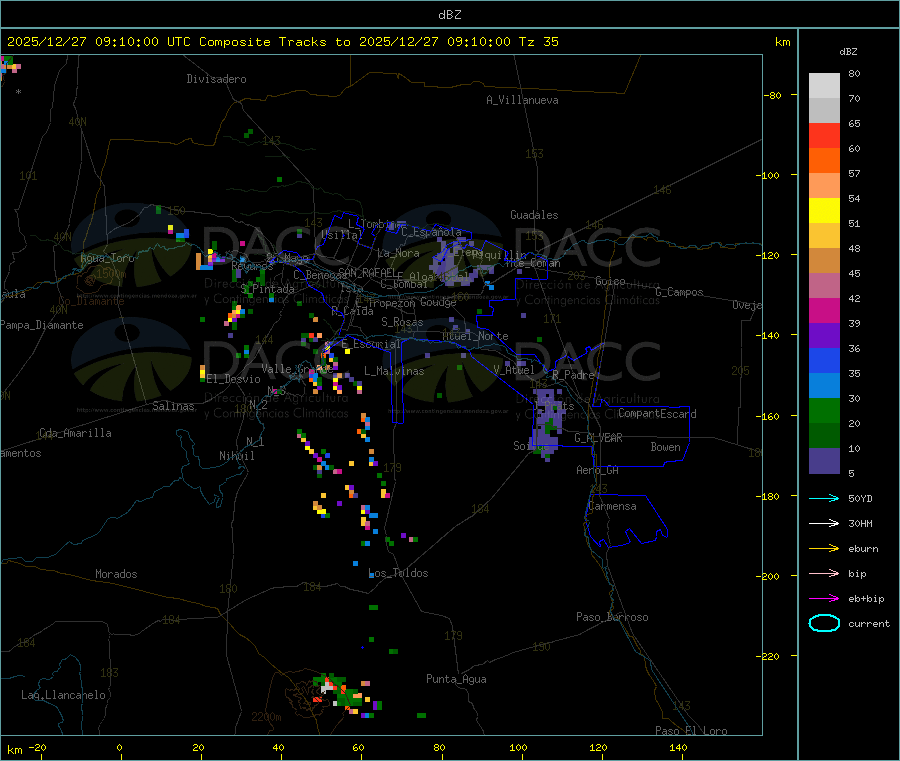Click the -220 tick on the right axis

770,657
